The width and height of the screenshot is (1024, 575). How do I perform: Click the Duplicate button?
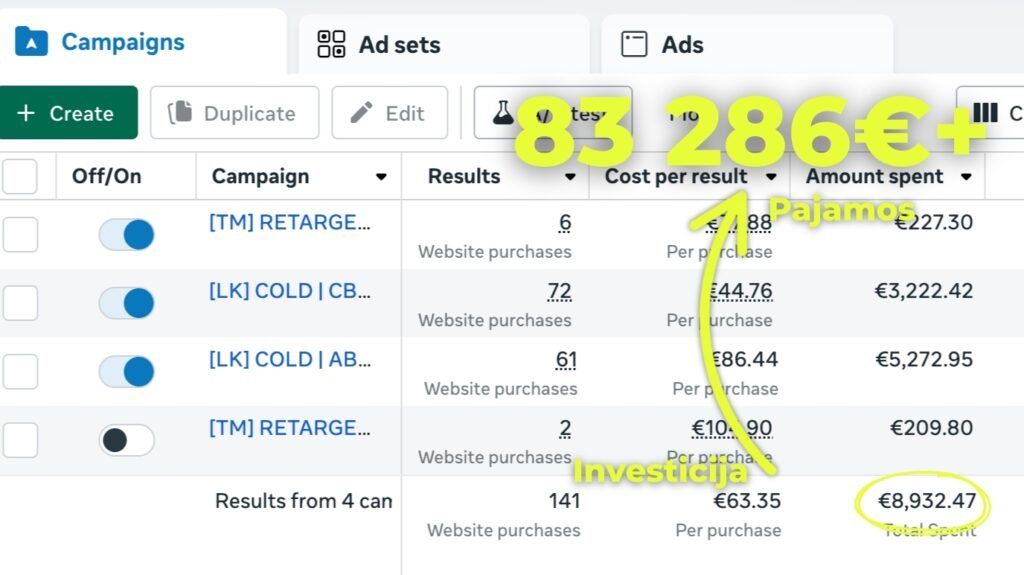[234, 113]
